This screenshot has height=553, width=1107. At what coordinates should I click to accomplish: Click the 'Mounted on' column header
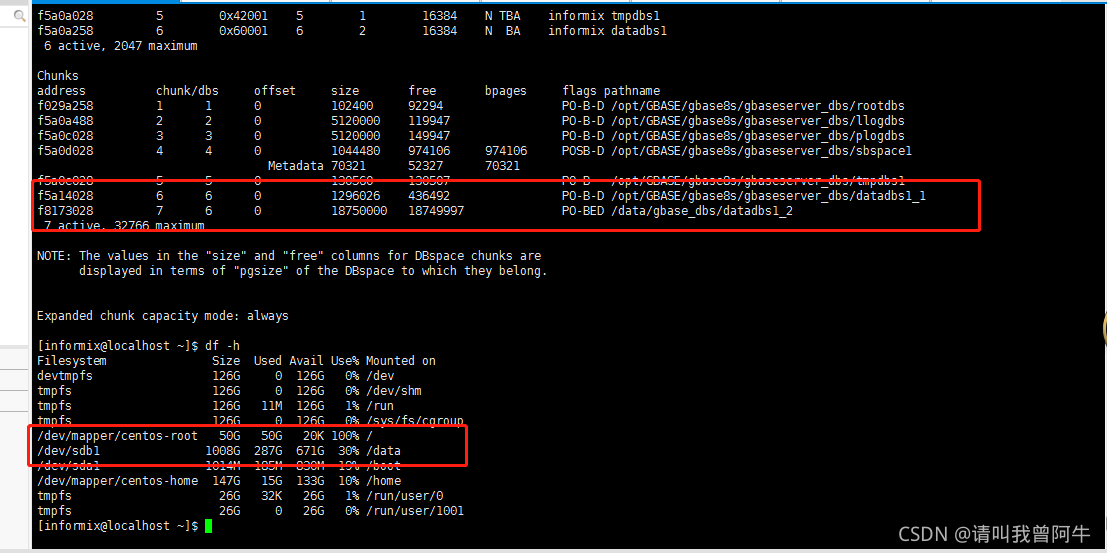pyautogui.click(x=400, y=361)
